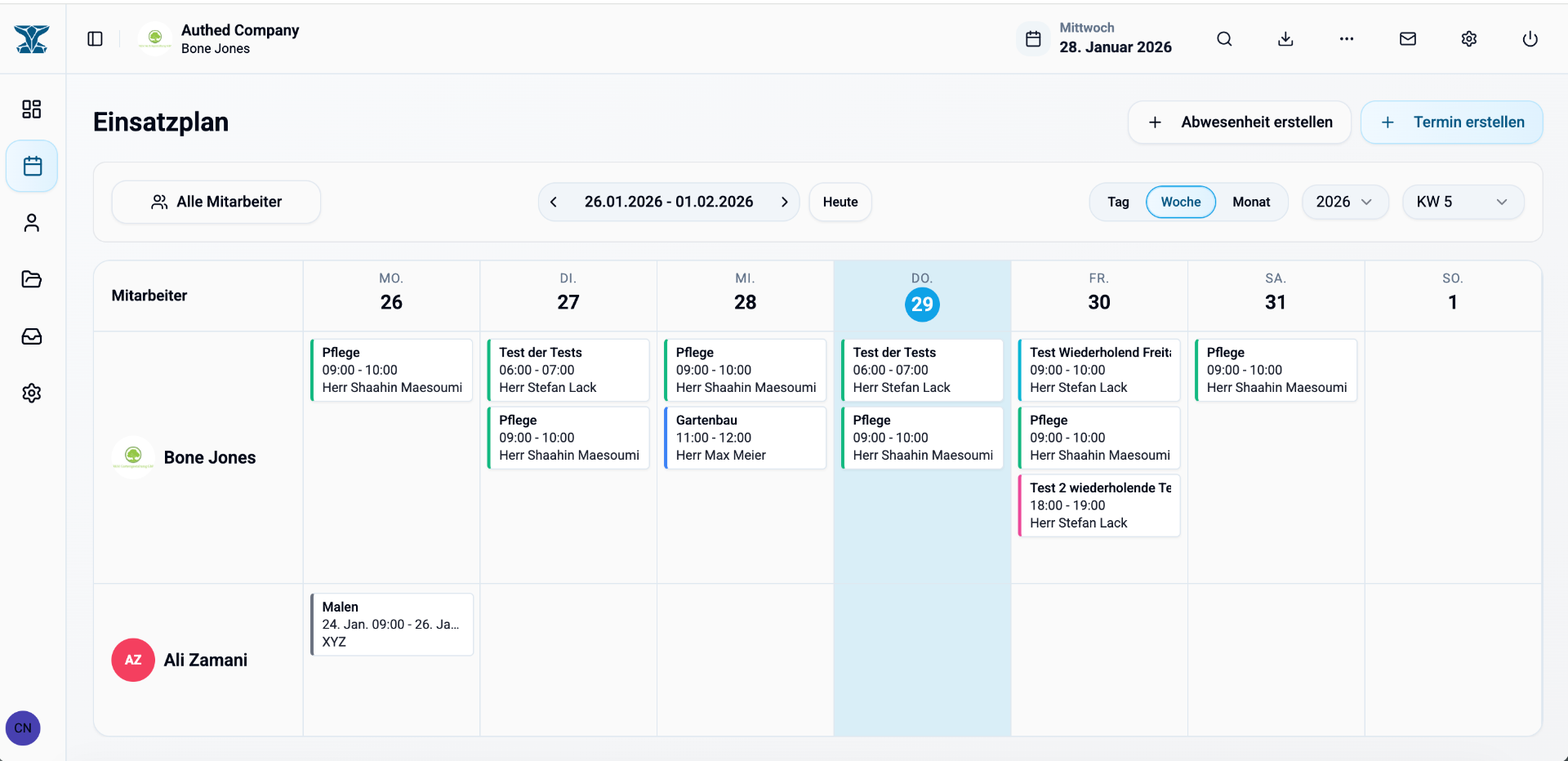Open the KW 5 week dropdown
The image size is (1568, 761).
pyautogui.click(x=1463, y=202)
